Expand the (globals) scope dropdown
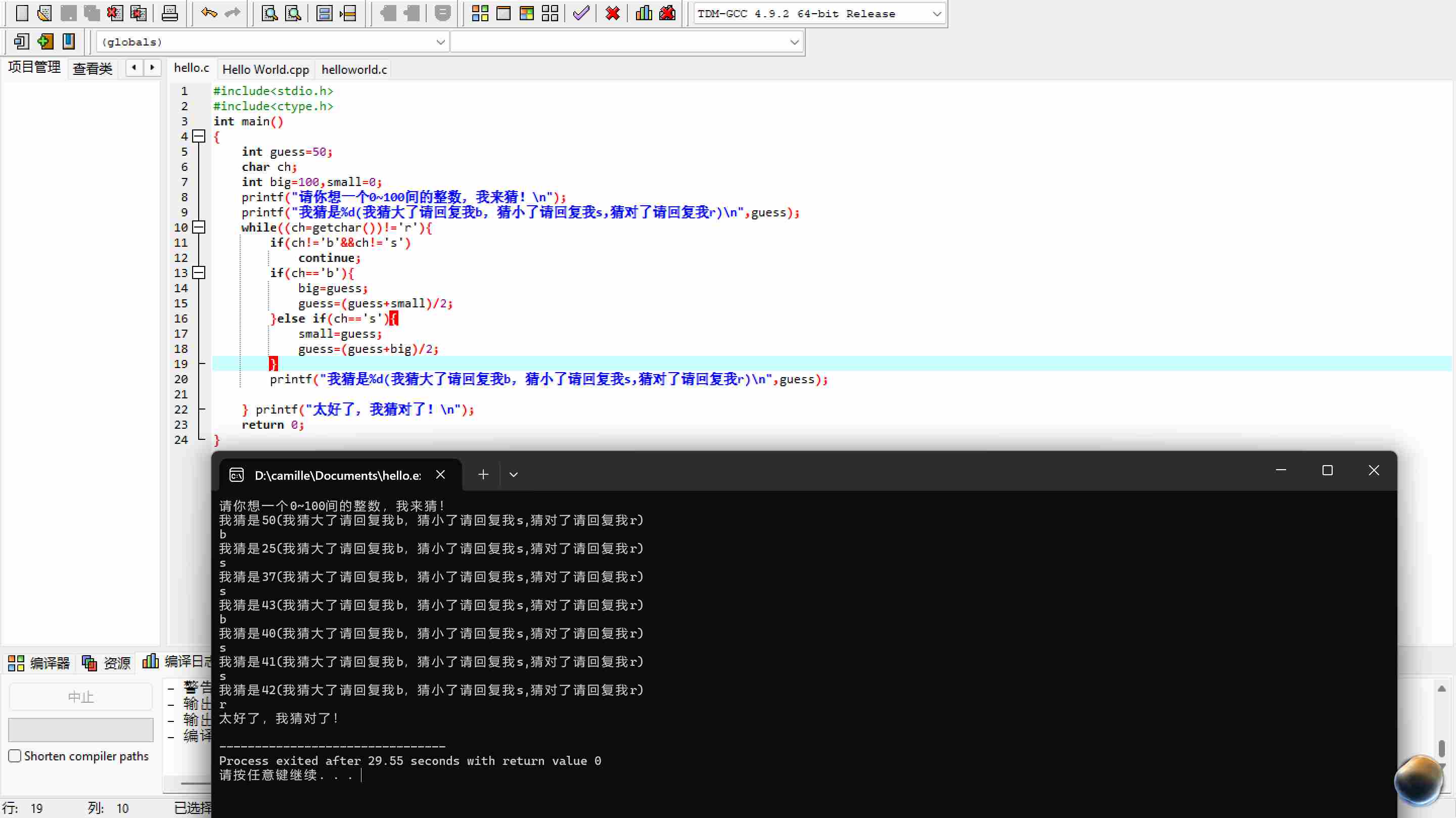 (440, 42)
